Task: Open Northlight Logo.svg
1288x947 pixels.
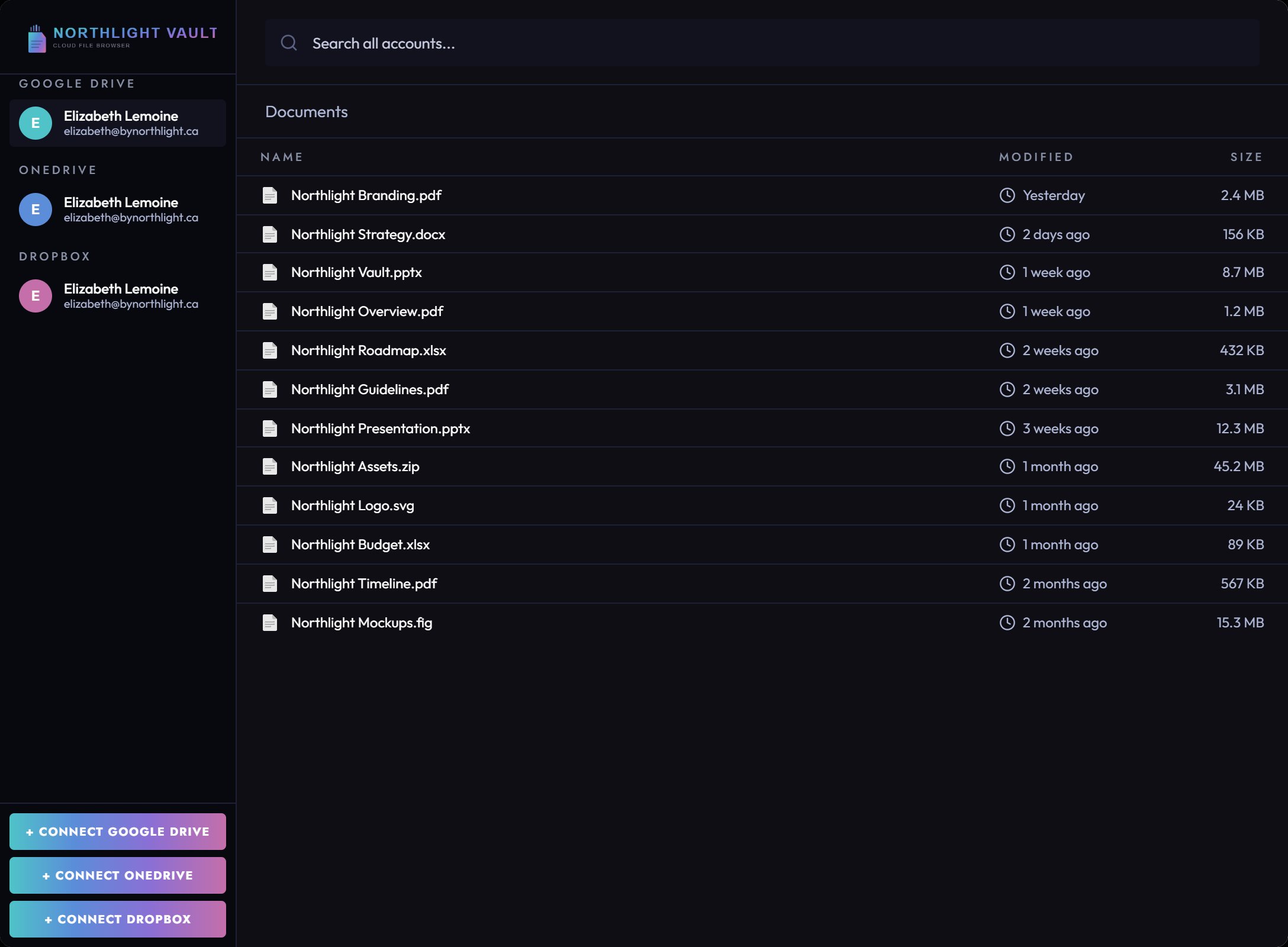Action: tap(353, 505)
